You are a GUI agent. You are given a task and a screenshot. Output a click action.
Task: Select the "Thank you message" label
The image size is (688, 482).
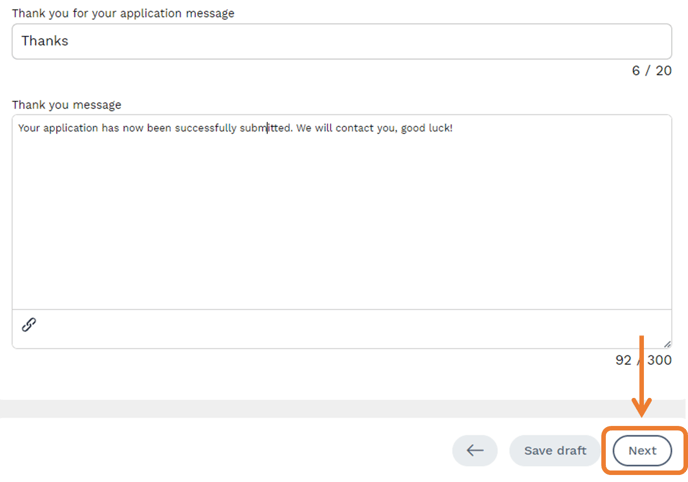[x=66, y=104]
